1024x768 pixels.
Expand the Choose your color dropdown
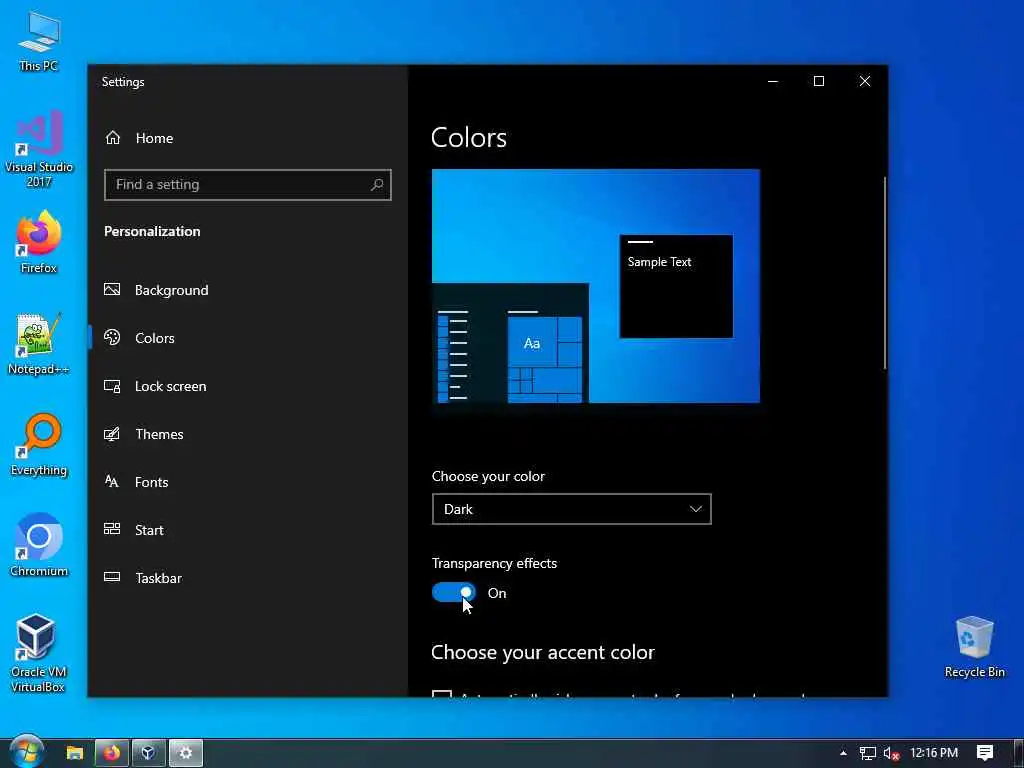click(571, 509)
